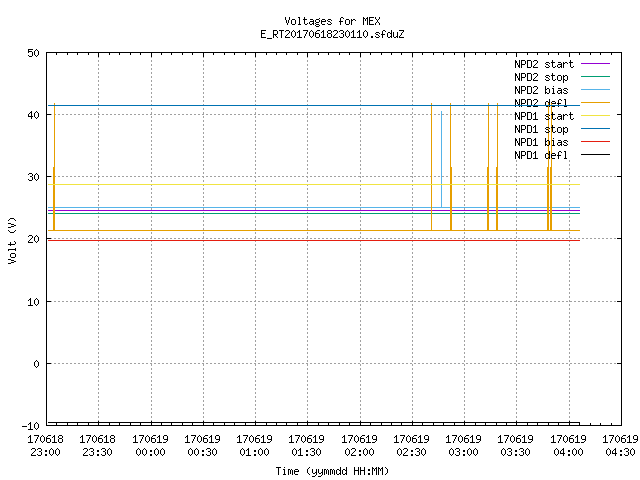The height and width of the screenshot is (480, 640).
Task: Click the 'NPD2 defl' legend label
Action: 541,103
